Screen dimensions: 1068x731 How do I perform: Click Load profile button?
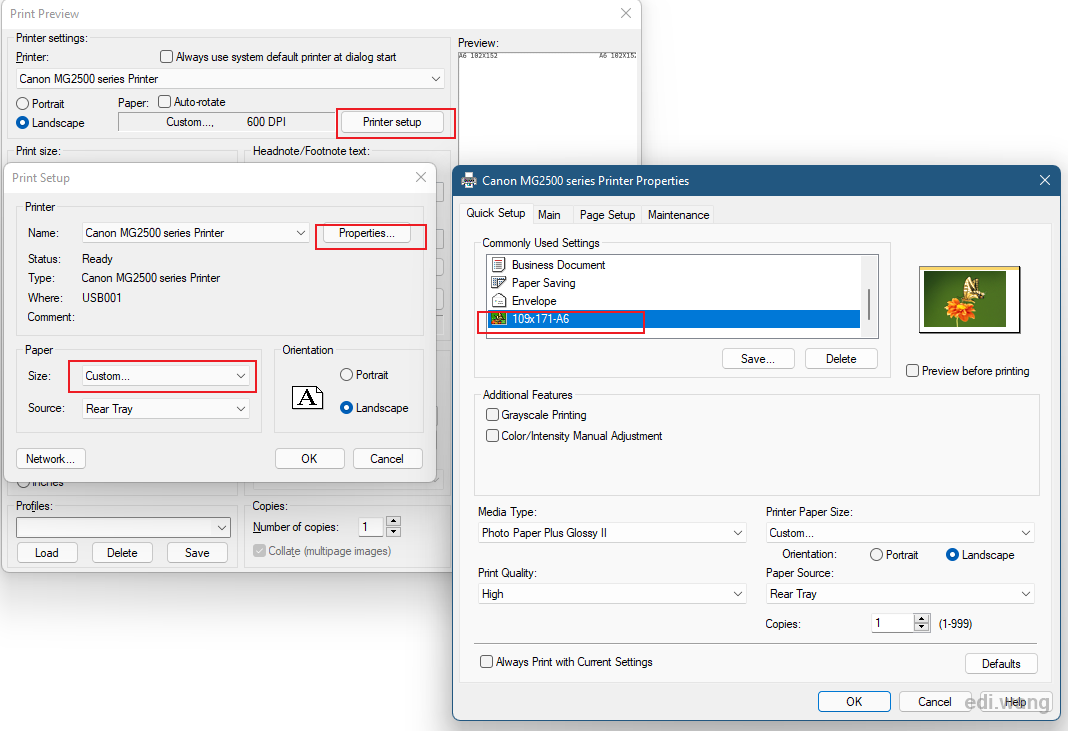46,553
